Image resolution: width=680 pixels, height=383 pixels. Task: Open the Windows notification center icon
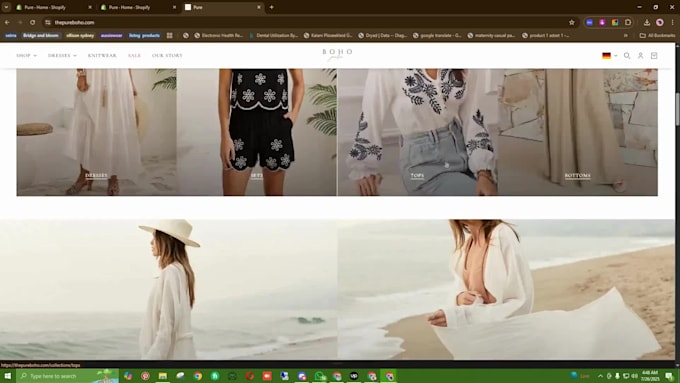[x=669, y=376]
